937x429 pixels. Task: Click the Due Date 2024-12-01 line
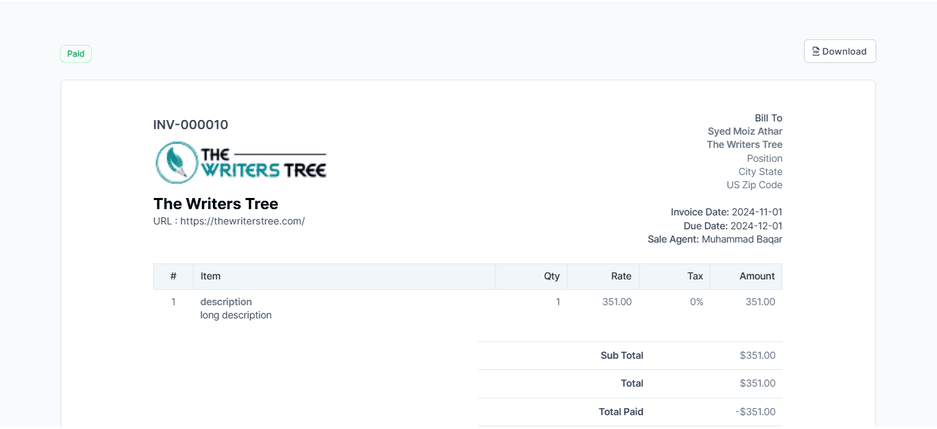[732, 226]
